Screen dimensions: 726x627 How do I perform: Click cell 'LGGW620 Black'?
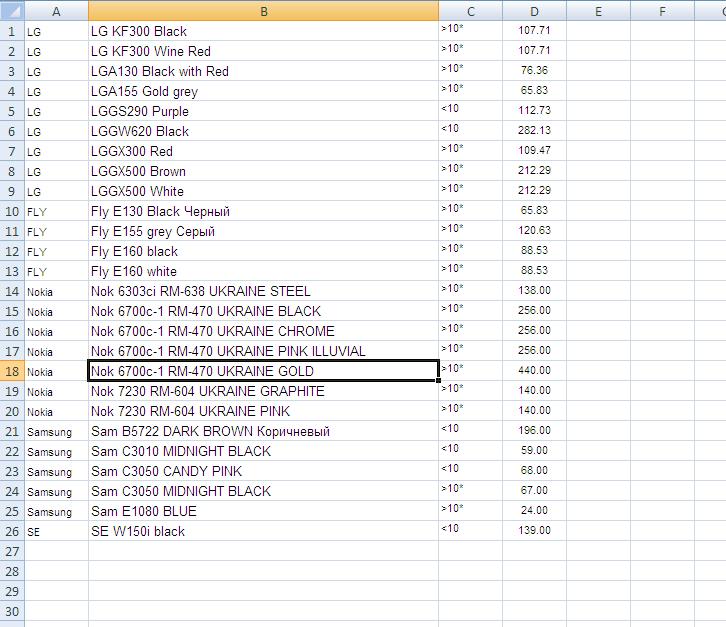click(x=263, y=131)
